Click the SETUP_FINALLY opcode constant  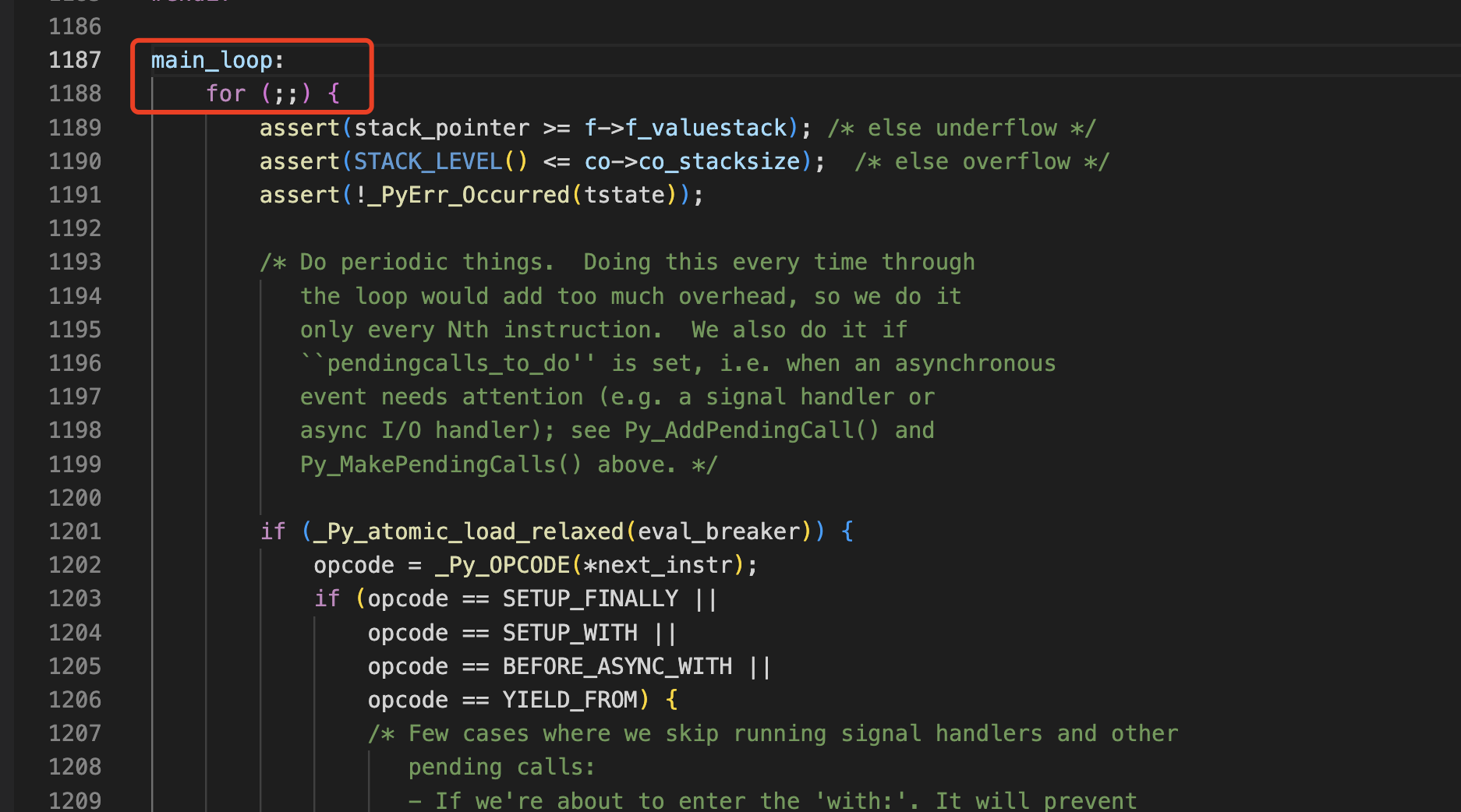(590, 598)
